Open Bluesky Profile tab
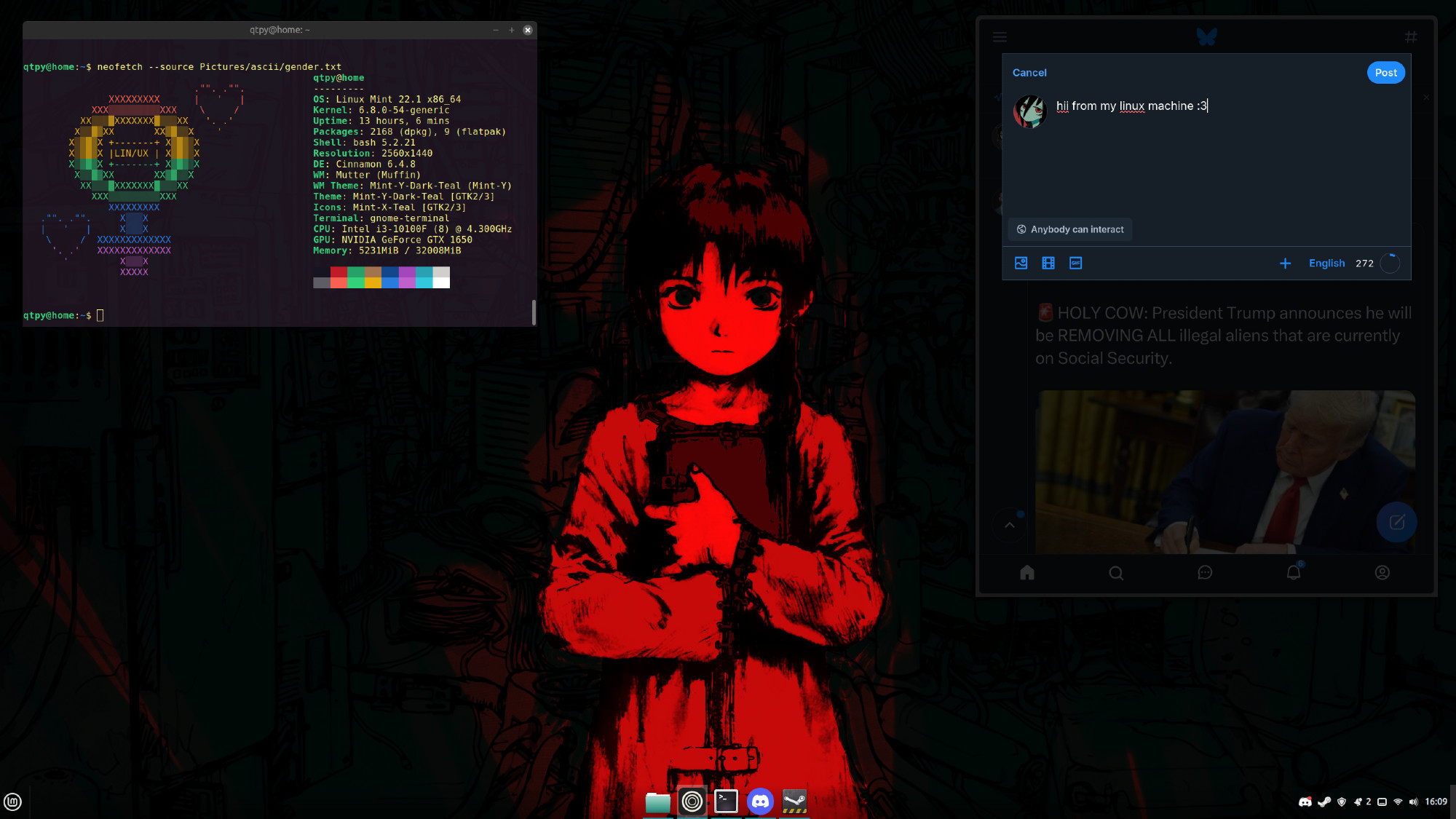The height and width of the screenshot is (819, 1456). [x=1382, y=573]
